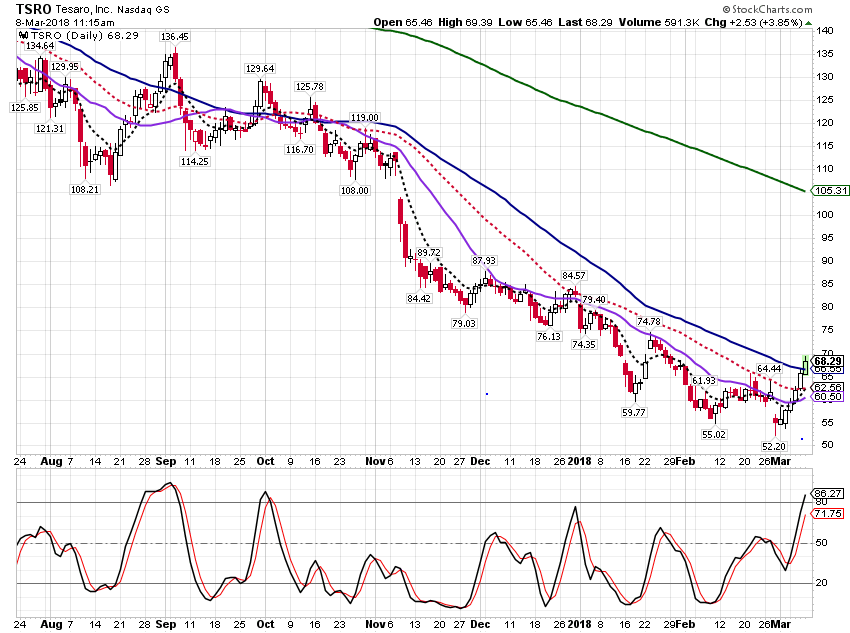Image resolution: width=850 pixels, height=633 pixels.
Task: Click the 108.21 August low label
Action: 85,189
